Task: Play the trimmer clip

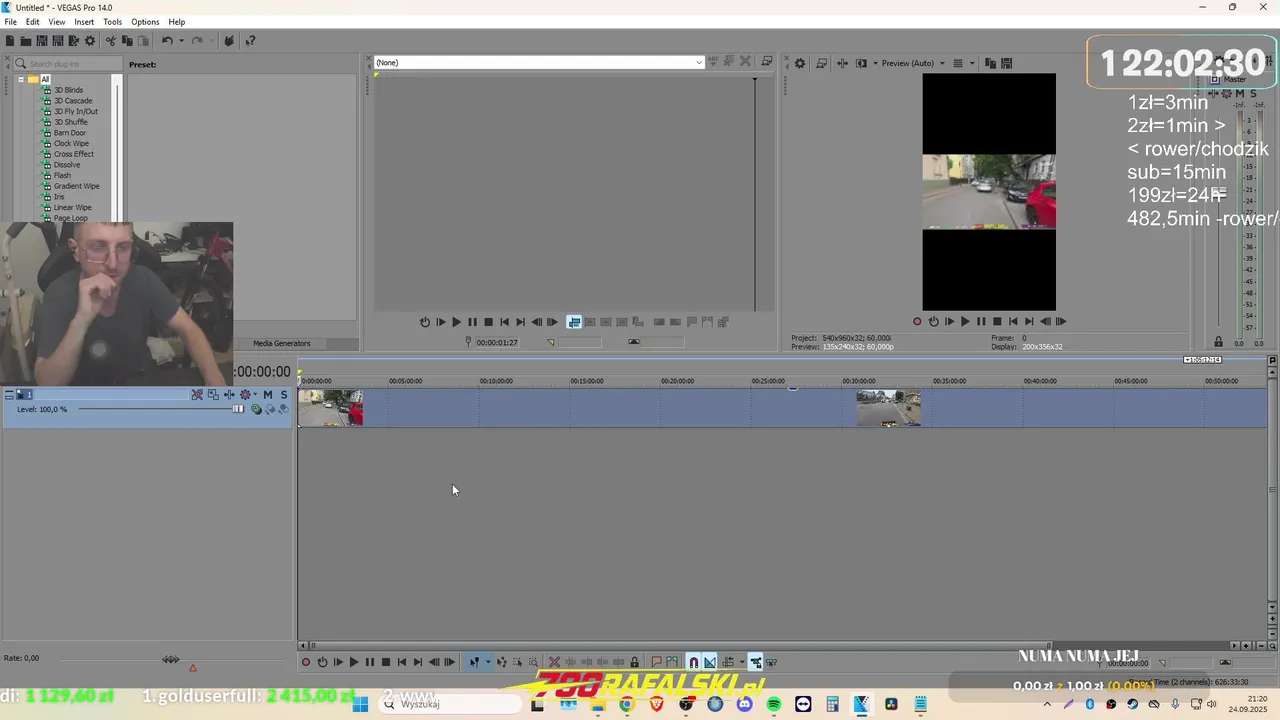Action: coord(456,322)
